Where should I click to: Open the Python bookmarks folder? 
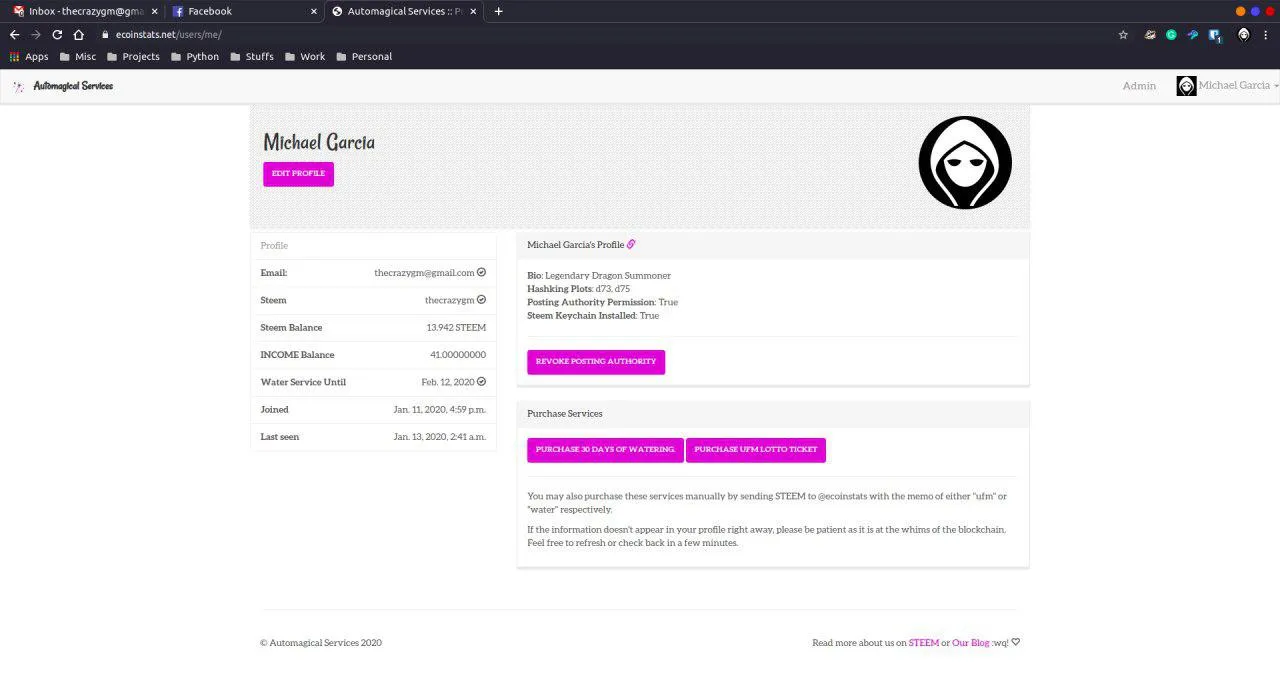tap(194, 56)
